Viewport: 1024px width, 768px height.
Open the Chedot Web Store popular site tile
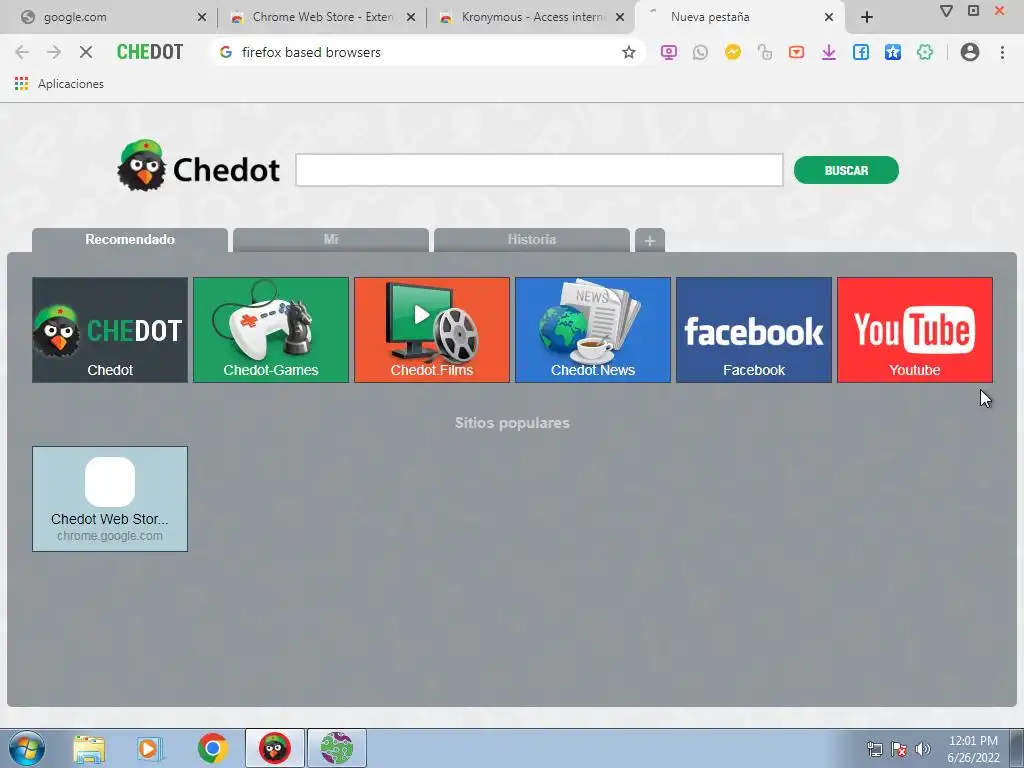coord(110,499)
